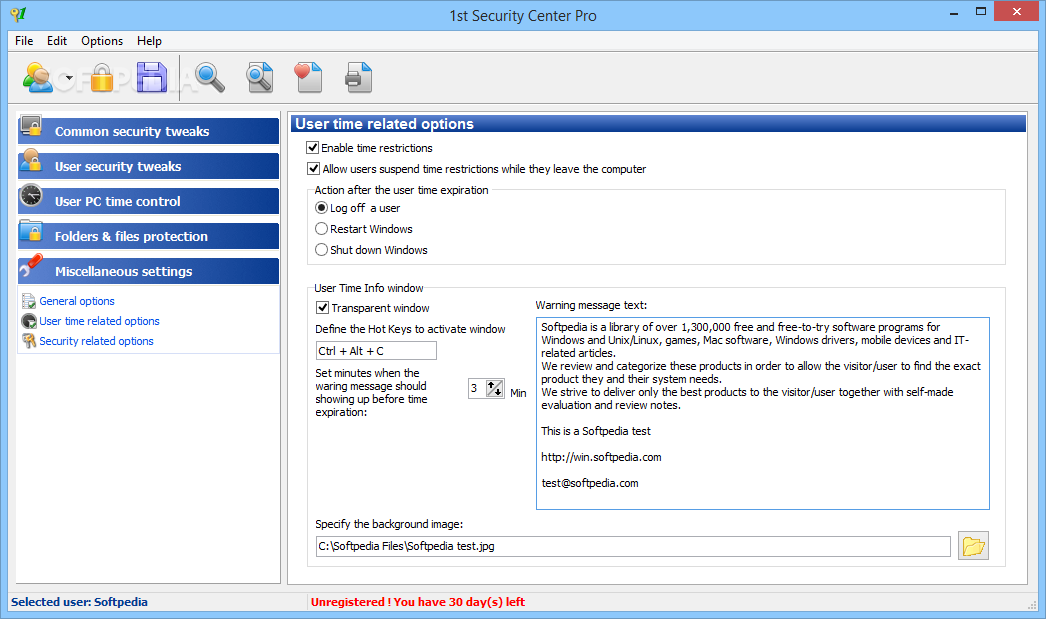The image size is (1046, 619).
Task: Open Common security tweaks section
Action: (x=148, y=131)
